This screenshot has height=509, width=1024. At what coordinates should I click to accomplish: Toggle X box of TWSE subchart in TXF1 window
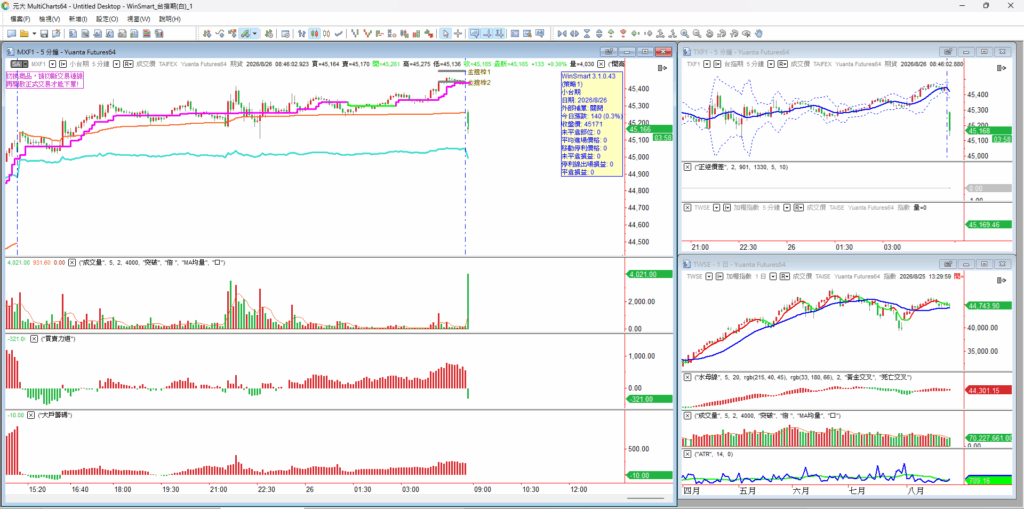[x=687, y=207]
